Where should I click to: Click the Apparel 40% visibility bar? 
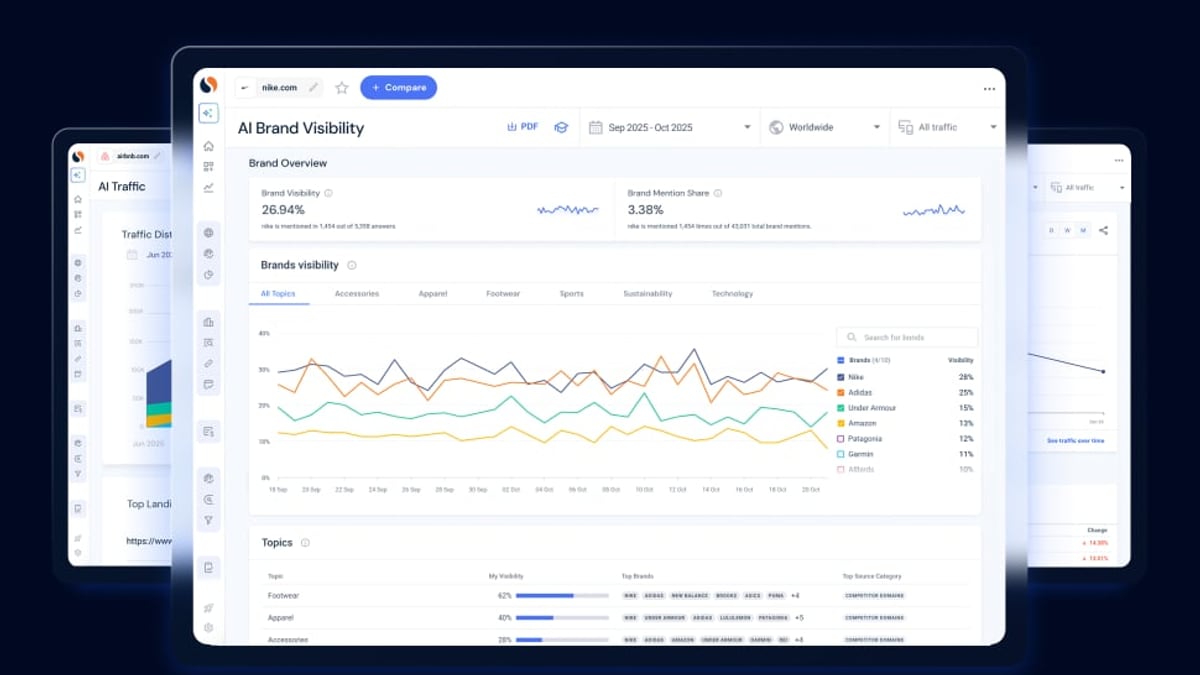(562, 618)
